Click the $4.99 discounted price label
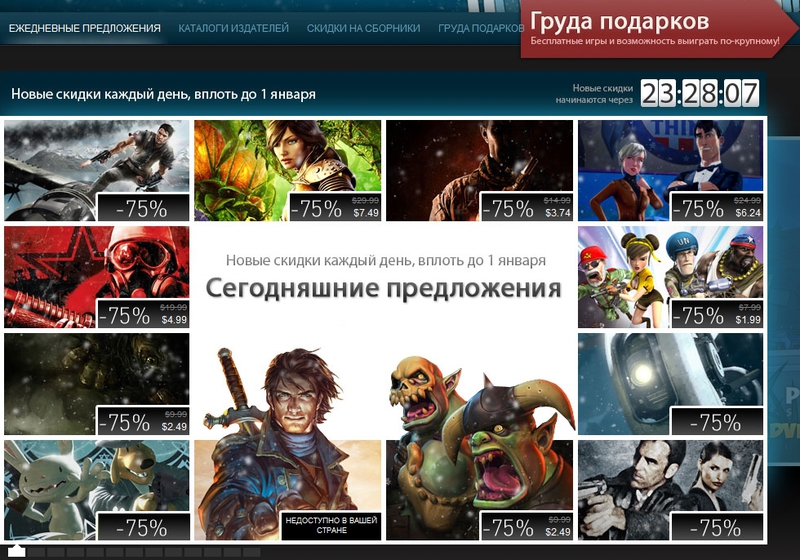Viewport: 800px width, 560px height. [x=174, y=320]
